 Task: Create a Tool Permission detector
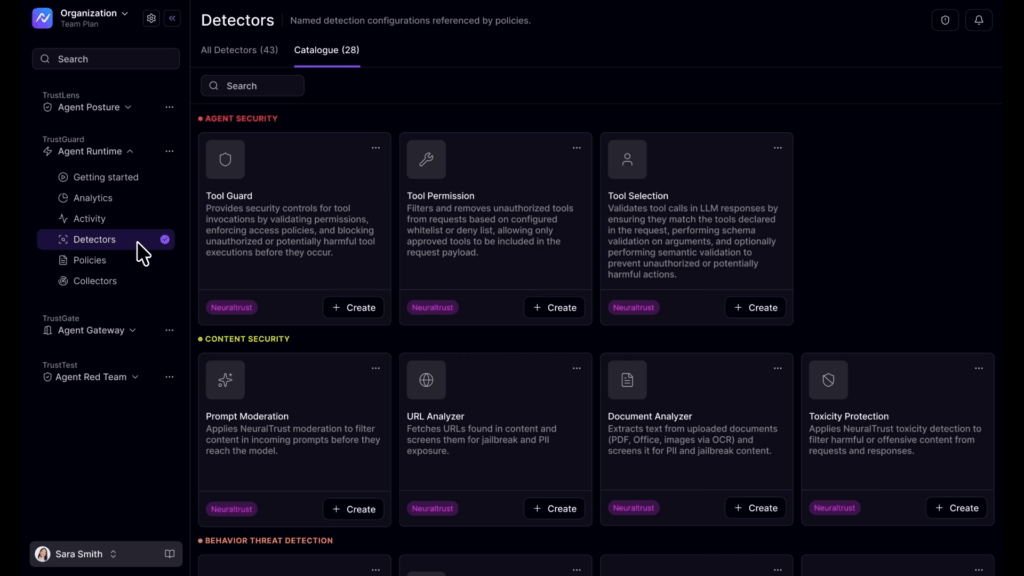[554, 308]
